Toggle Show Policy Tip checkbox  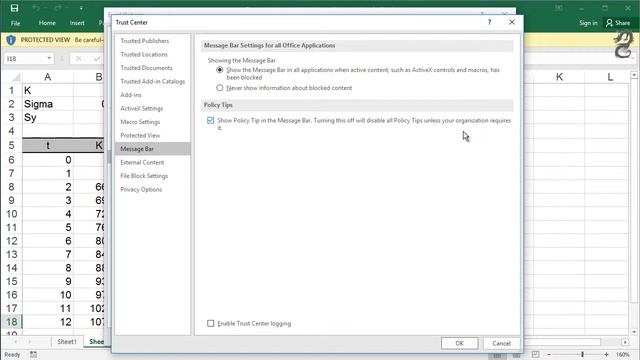click(211, 120)
